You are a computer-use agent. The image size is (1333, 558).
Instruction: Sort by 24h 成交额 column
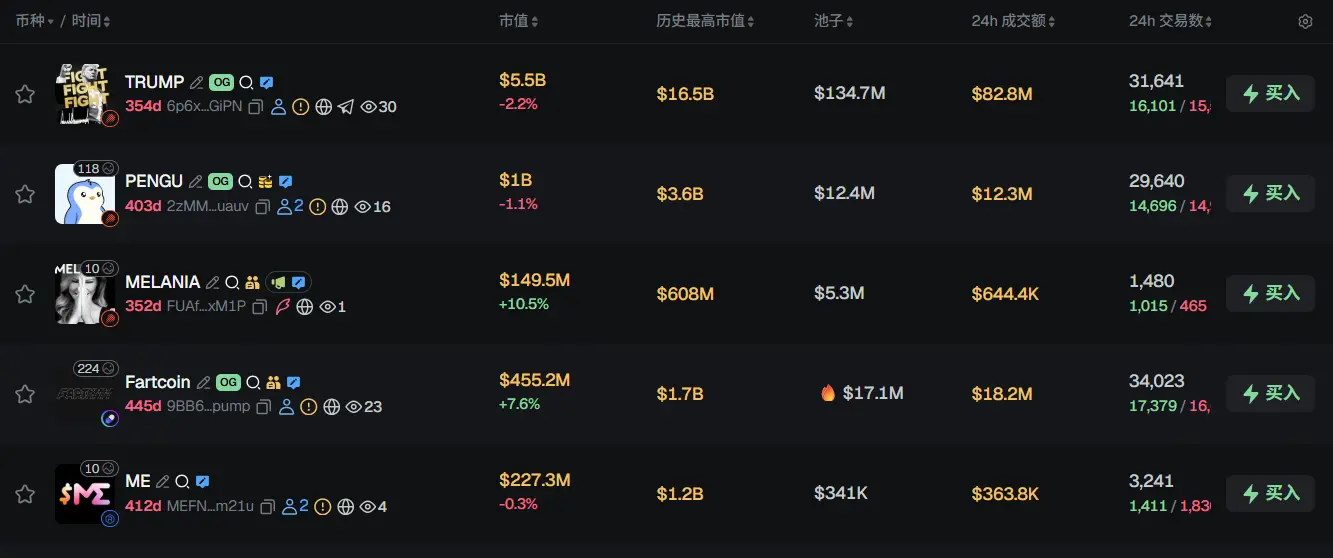(x=1013, y=22)
